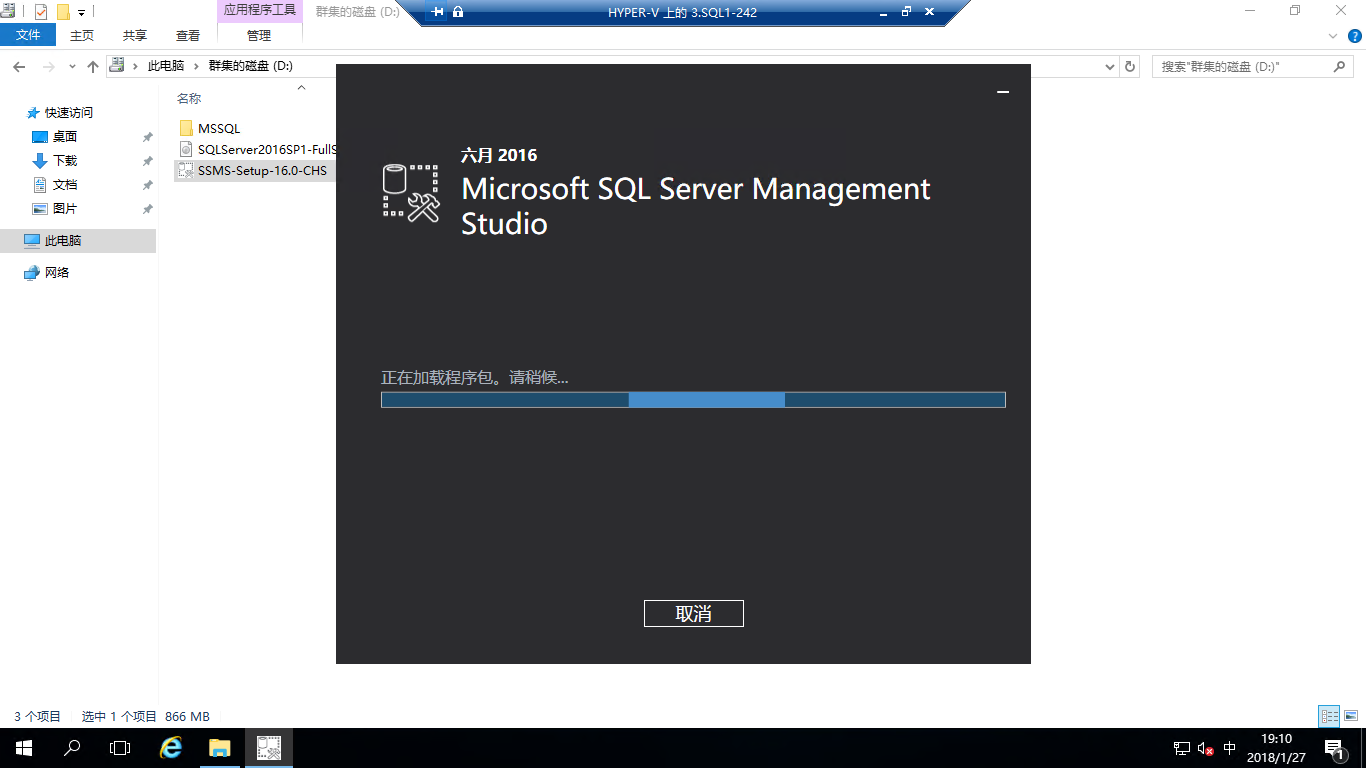The height and width of the screenshot is (768, 1366).
Task: Go forward in File Explorer
Action: [49, 66]
